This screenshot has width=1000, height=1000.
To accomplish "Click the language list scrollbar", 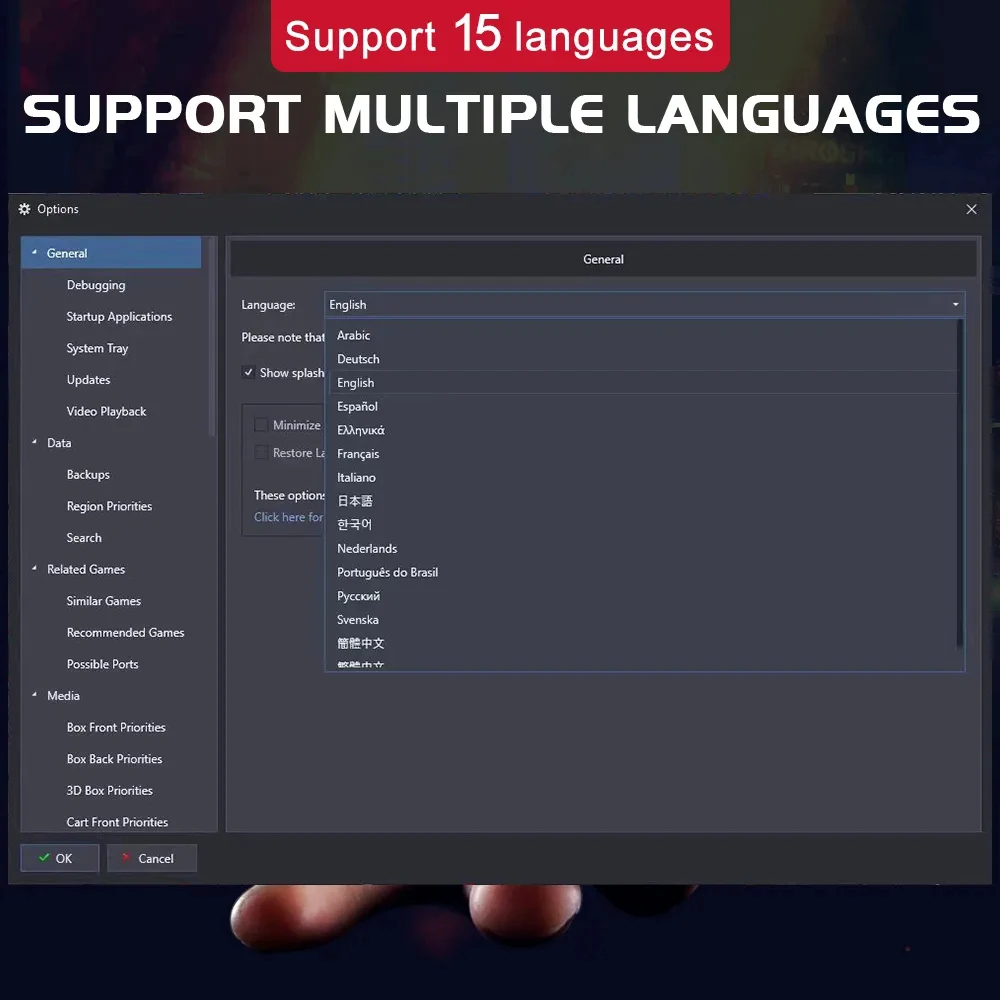I will coord(961,480).
